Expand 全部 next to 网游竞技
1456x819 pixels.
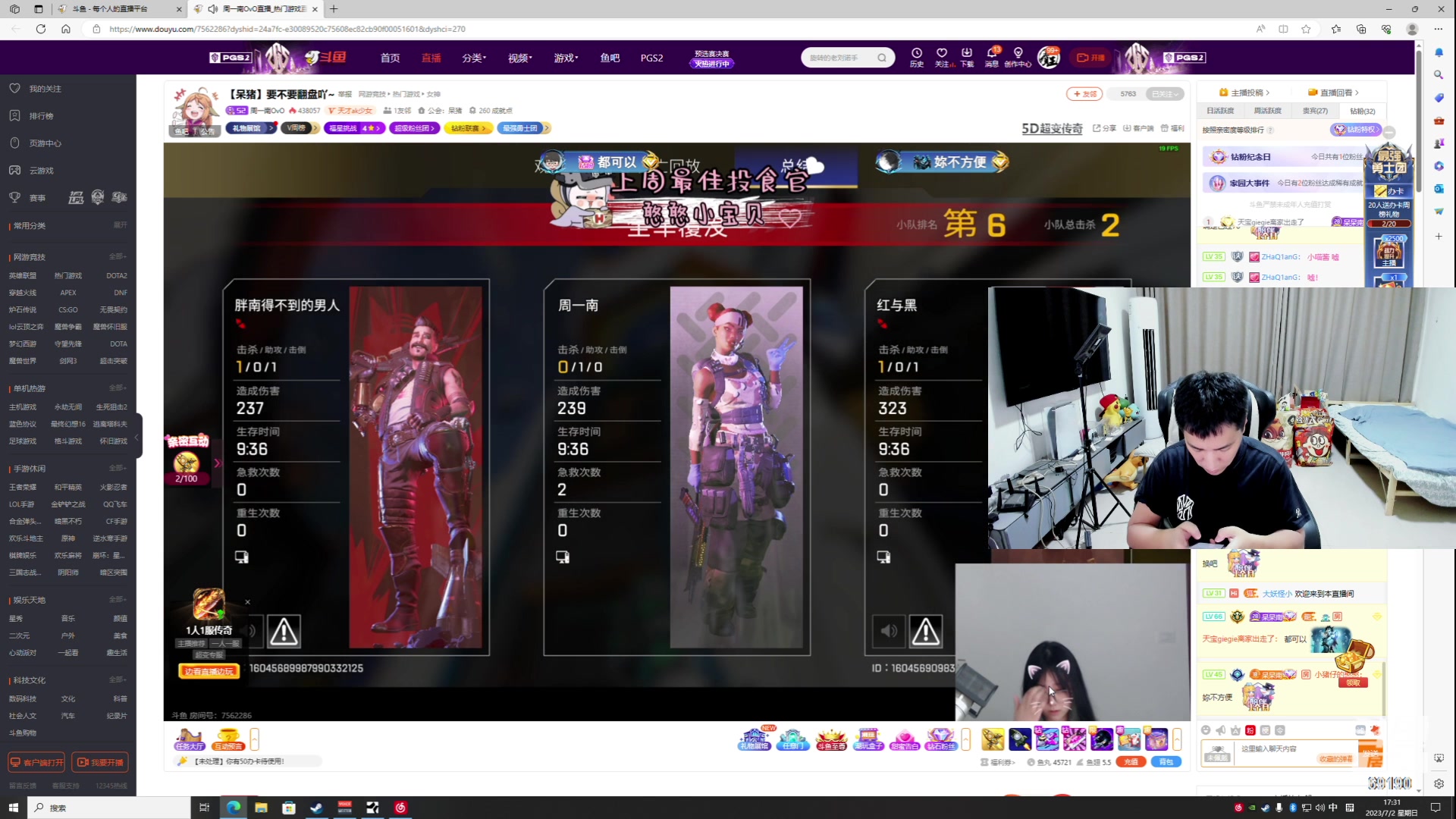click(x=118, y=257)
